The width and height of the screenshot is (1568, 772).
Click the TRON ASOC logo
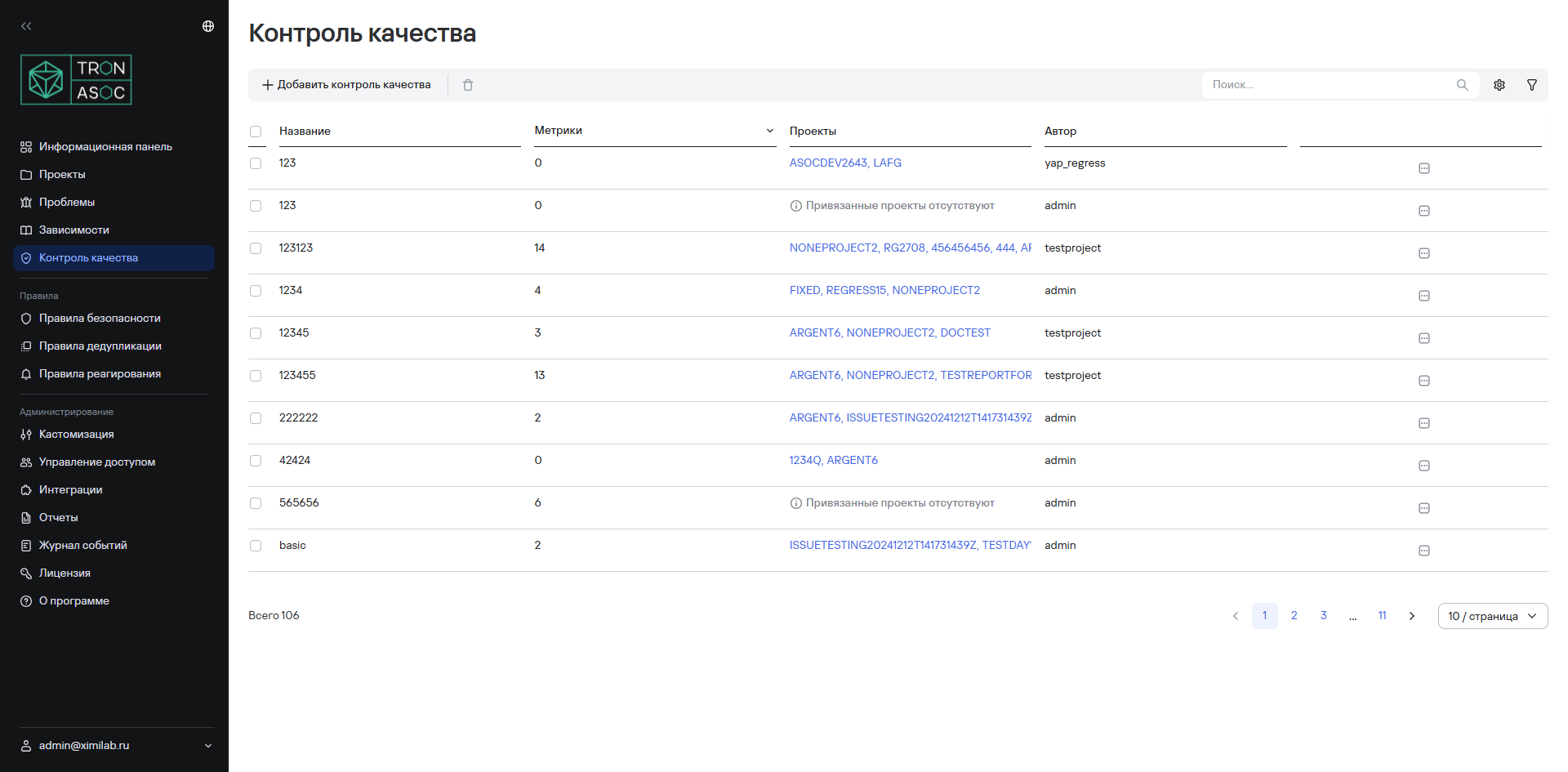[76, 79]
